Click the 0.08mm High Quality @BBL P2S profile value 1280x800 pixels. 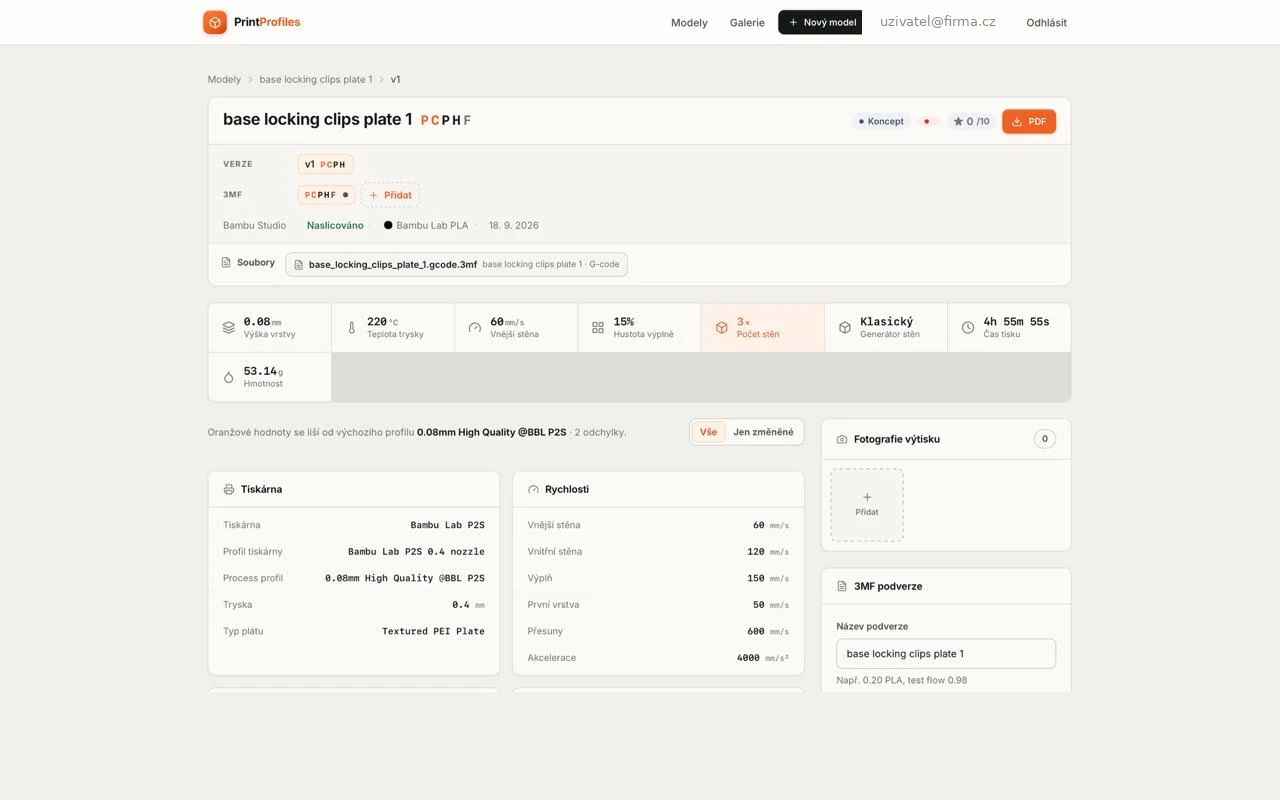point(405,578)
